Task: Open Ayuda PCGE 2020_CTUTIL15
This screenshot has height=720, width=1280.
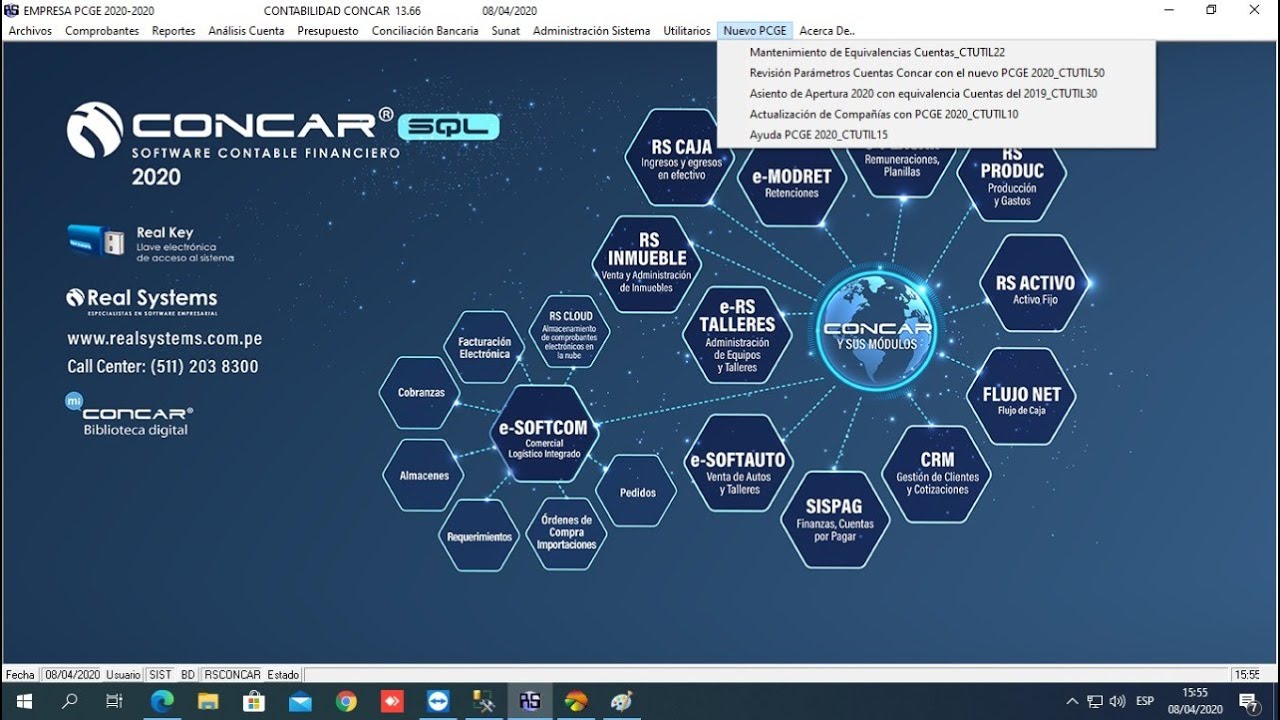Action: point(936,134)
